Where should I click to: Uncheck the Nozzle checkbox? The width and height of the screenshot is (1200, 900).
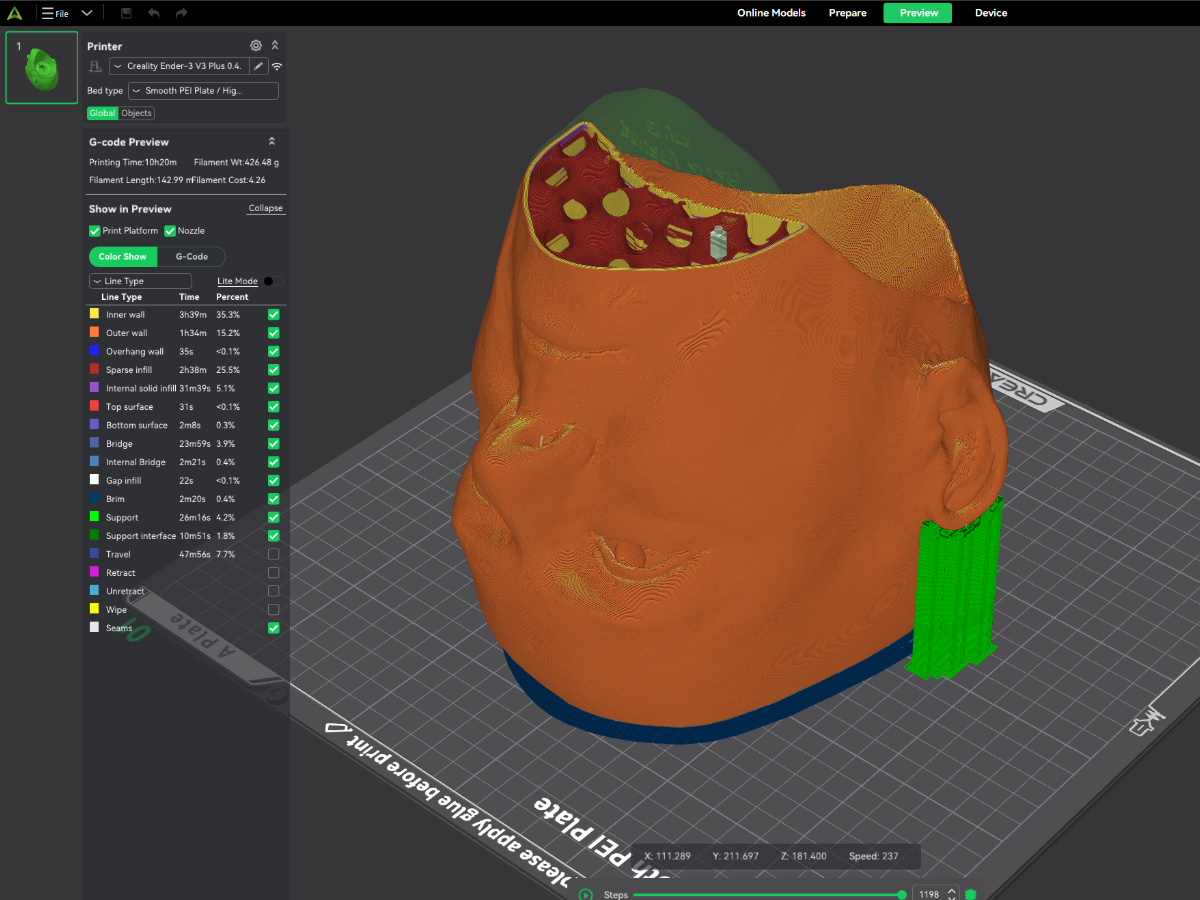pos(170,231)
